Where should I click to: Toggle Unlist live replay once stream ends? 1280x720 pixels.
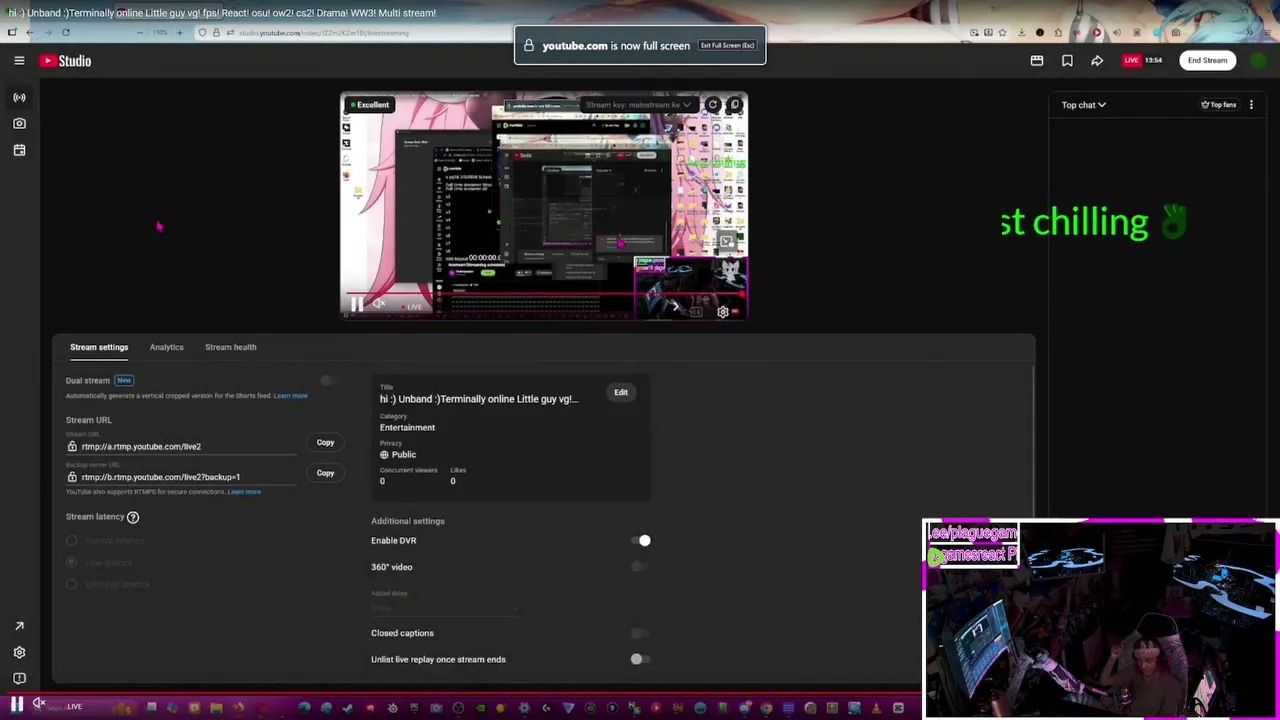(x=640, y=659)
